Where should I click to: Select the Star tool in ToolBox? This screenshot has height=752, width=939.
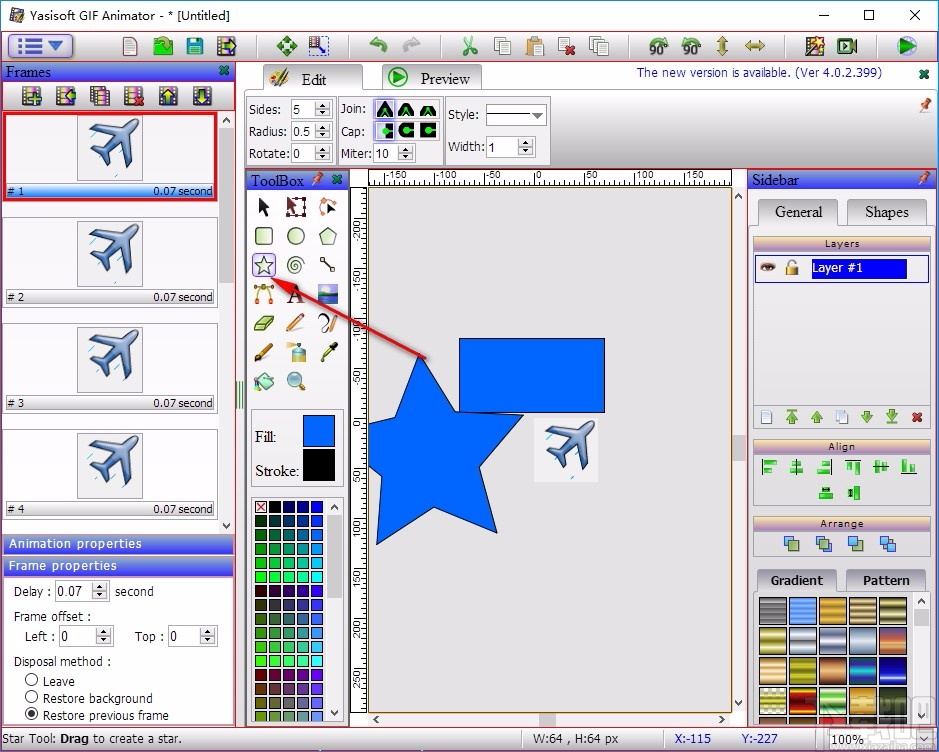click(264, 265)
